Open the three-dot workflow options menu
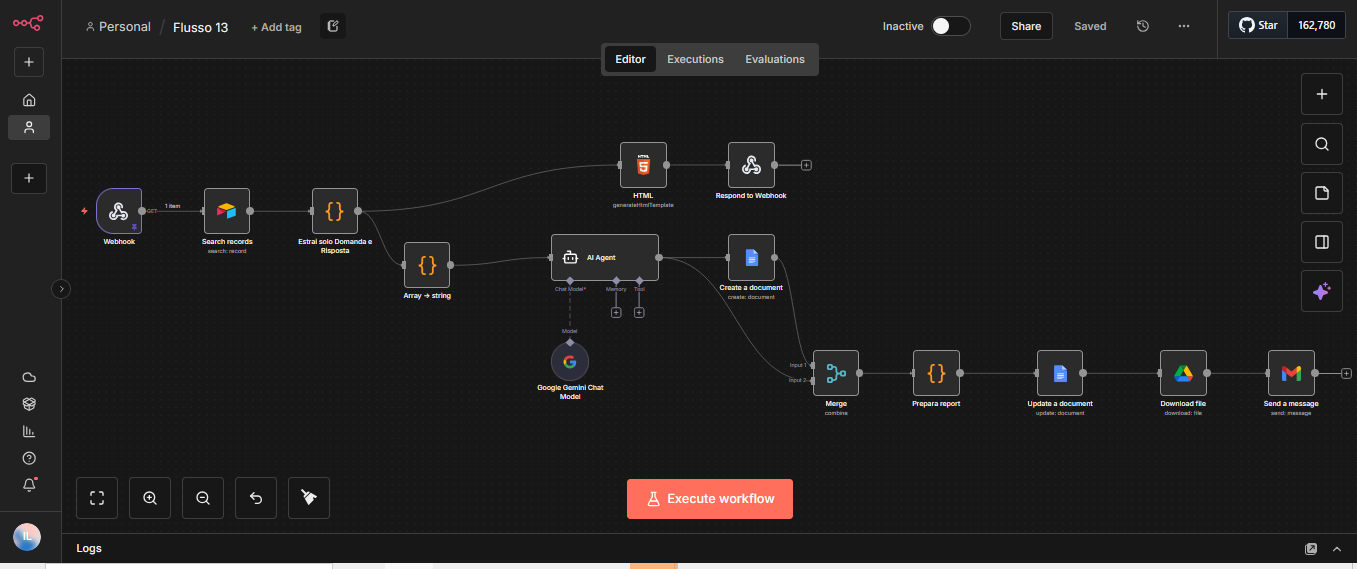The width and height of the screenshot is (1357, 569). click(1184, 26)
